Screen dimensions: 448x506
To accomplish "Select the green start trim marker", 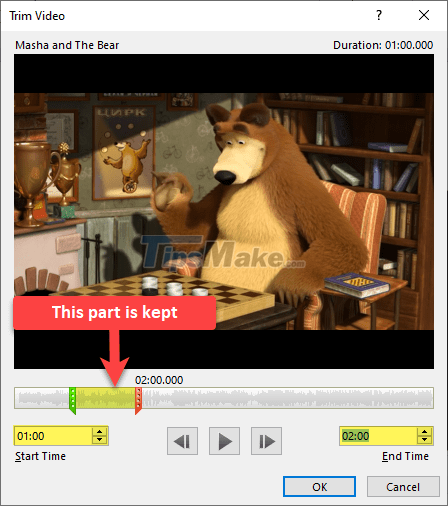I will pyautogui.click(x=73, y=401).
